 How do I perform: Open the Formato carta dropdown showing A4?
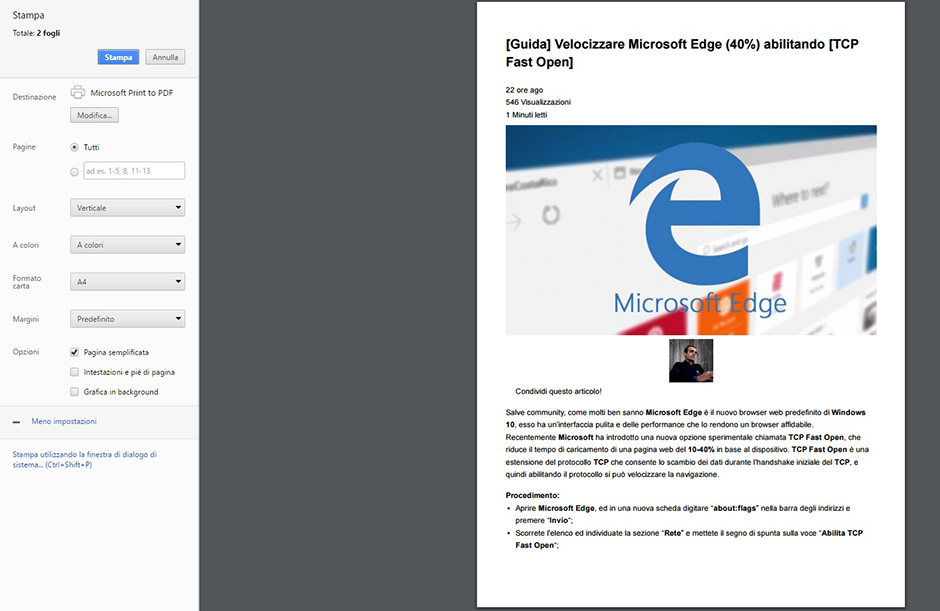click(127, 282)
